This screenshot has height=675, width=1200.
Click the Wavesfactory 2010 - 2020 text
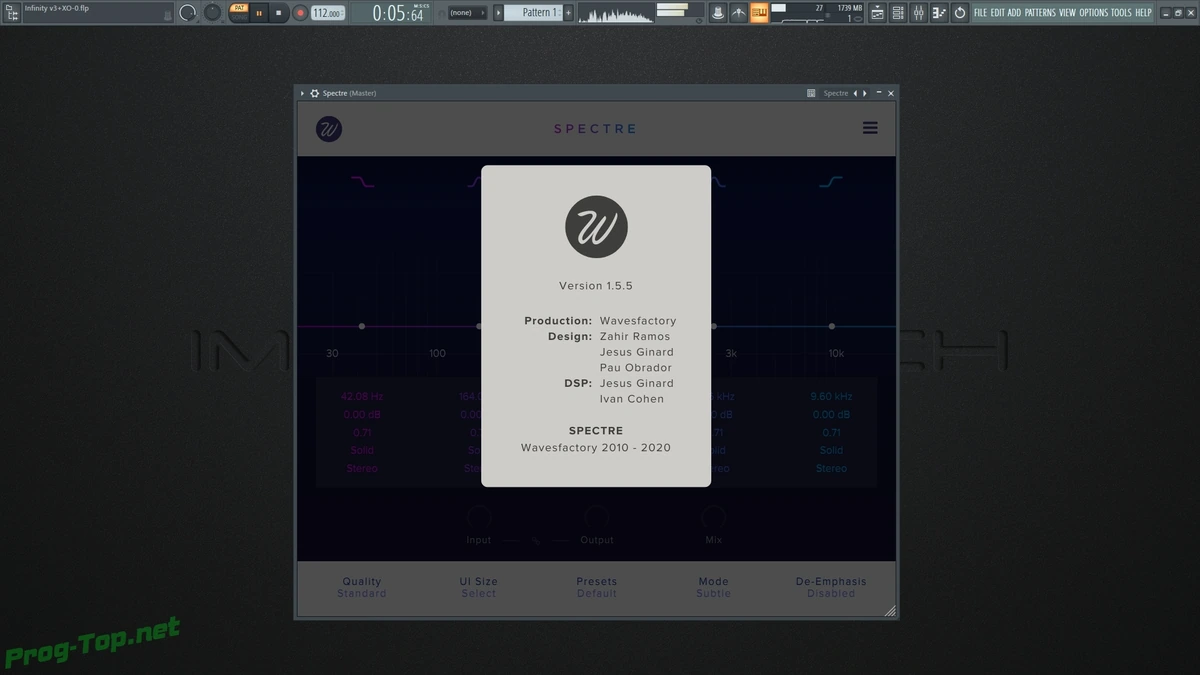tap(596, 447)
